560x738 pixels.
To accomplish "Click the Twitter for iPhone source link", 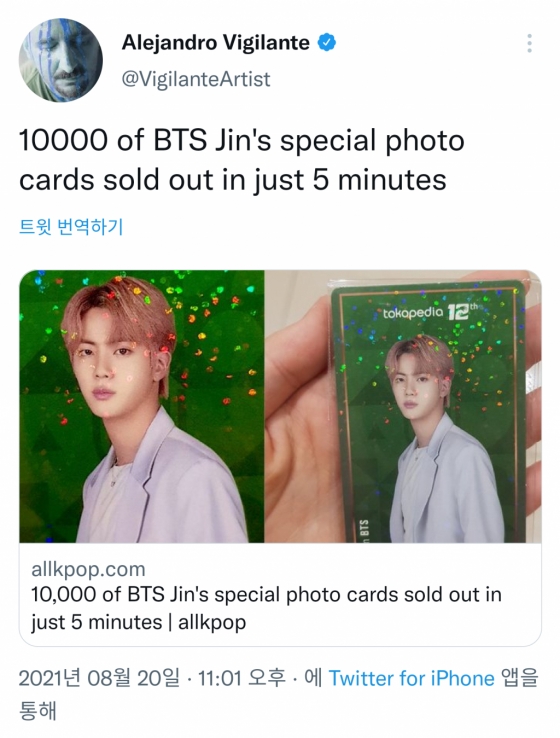I will point(411,678).
